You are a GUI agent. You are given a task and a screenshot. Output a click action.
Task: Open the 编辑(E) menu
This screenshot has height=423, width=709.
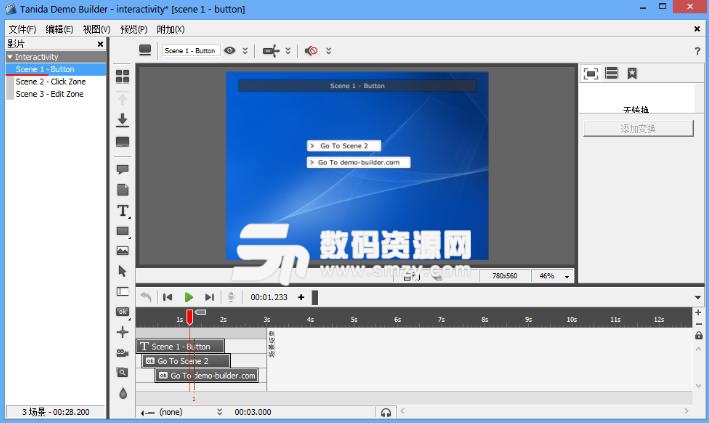[59, 29]
